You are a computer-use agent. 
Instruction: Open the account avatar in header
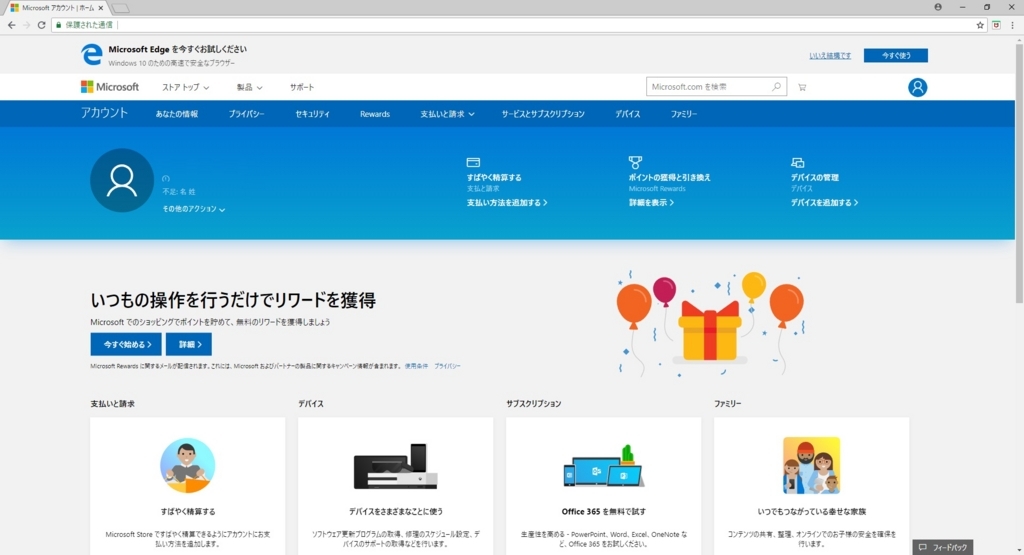918,87
